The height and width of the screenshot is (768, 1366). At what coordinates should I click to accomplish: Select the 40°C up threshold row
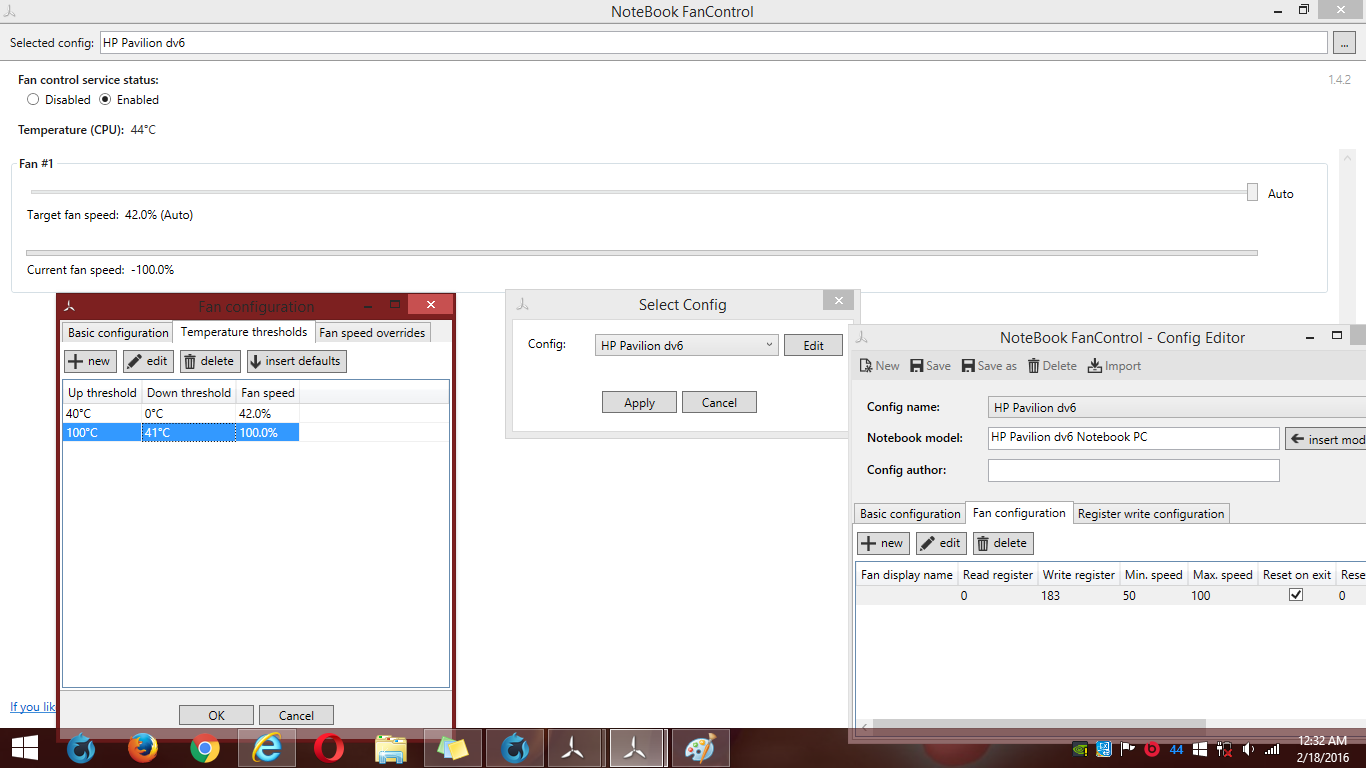pos(181,413)
